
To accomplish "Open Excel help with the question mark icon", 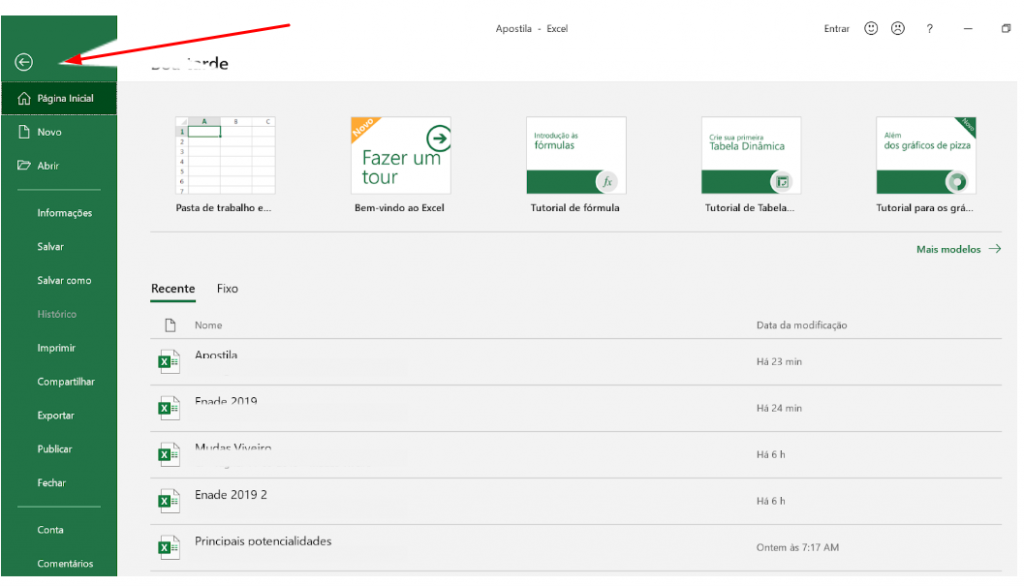I will (929, 28).
